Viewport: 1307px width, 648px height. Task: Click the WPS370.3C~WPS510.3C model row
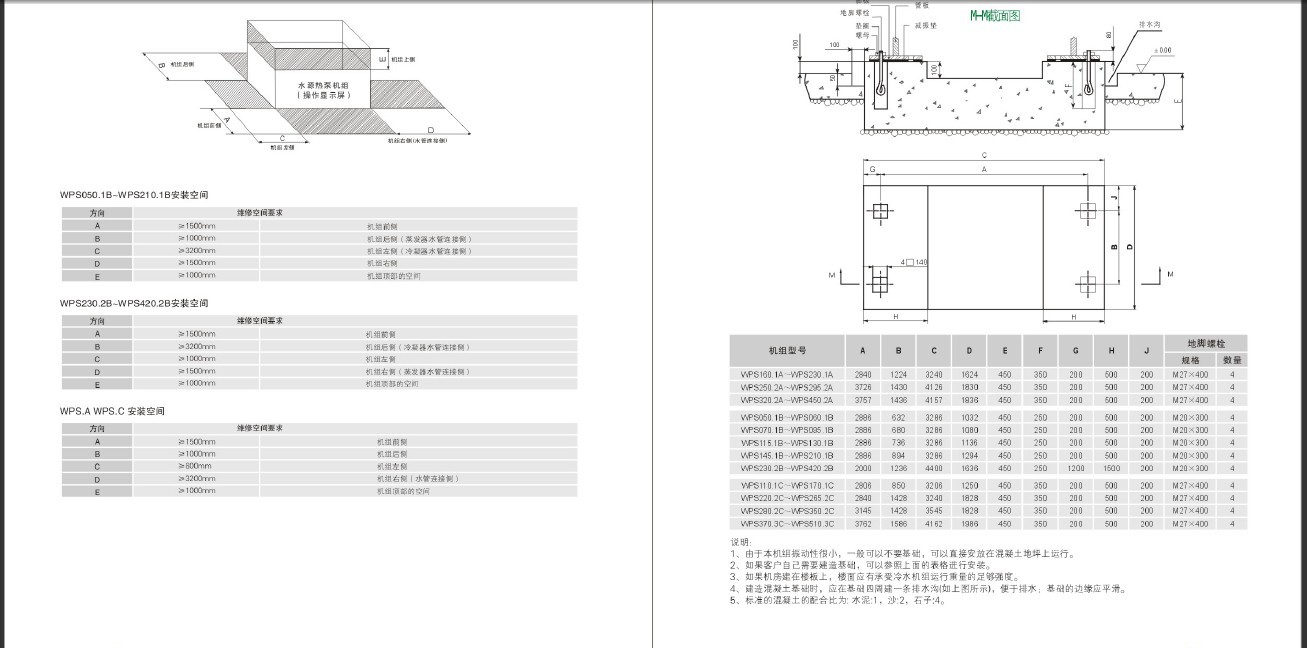tap(988, 523)
